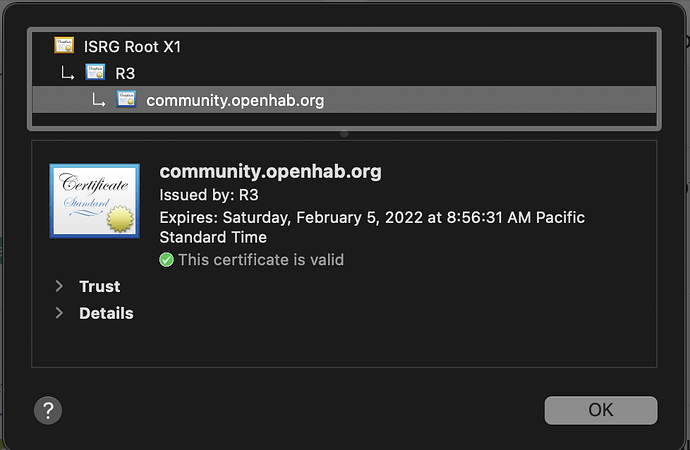This screenshot has height=450, width=690.
Task: Click the ISRG Root X1 certificate icon
Action: point(64,45)
